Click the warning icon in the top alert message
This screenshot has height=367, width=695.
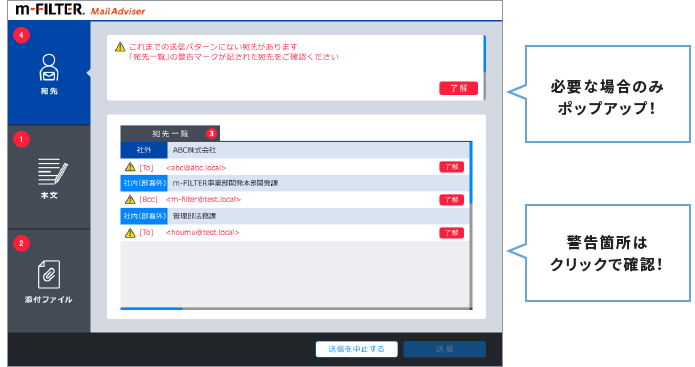click(x=120, y=47)
